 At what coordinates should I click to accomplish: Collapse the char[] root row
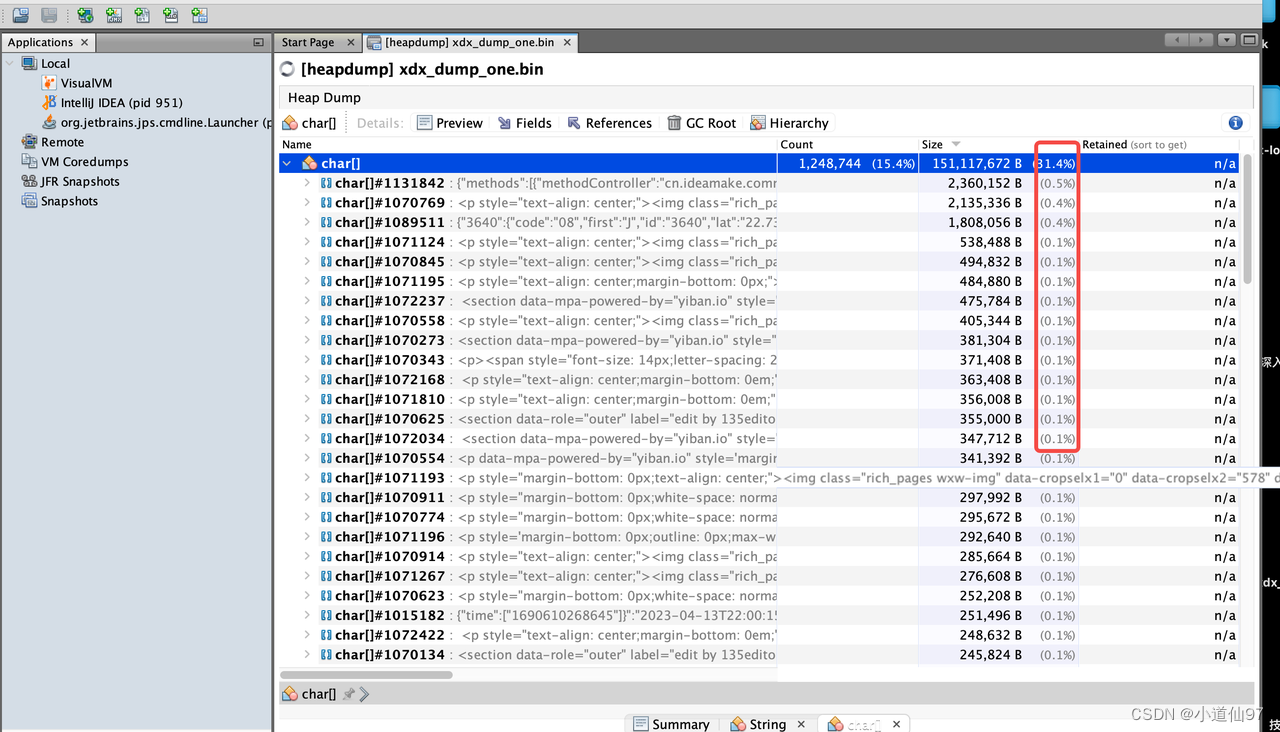(288, 163)
